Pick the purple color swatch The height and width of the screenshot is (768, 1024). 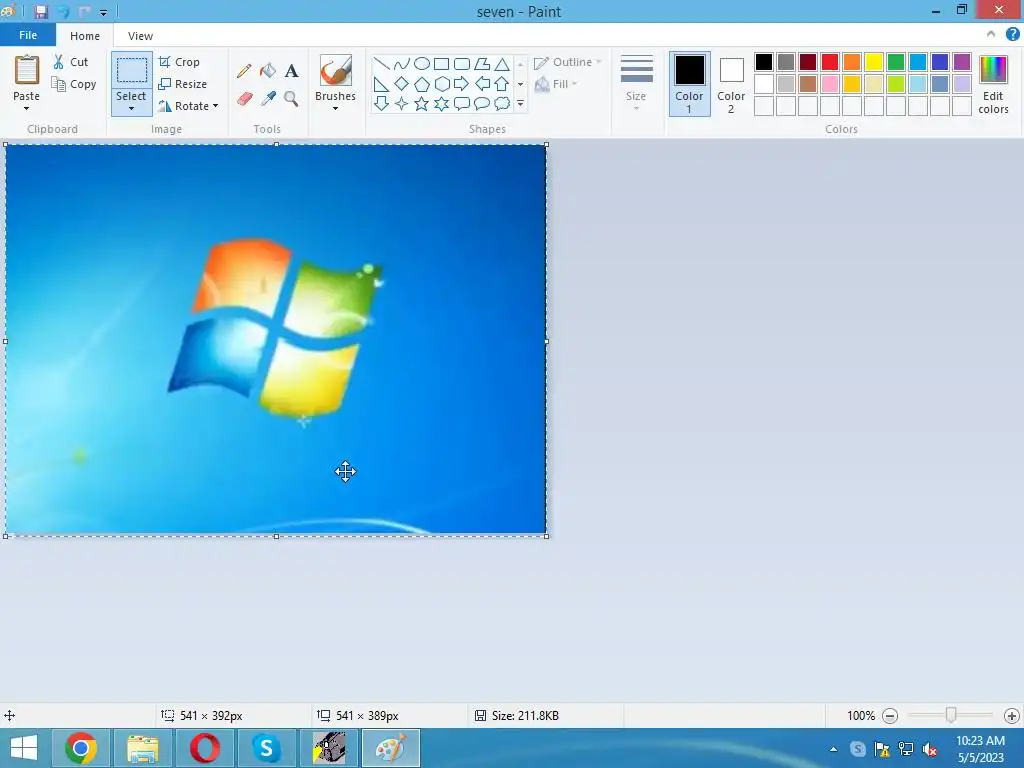(962, 62)
